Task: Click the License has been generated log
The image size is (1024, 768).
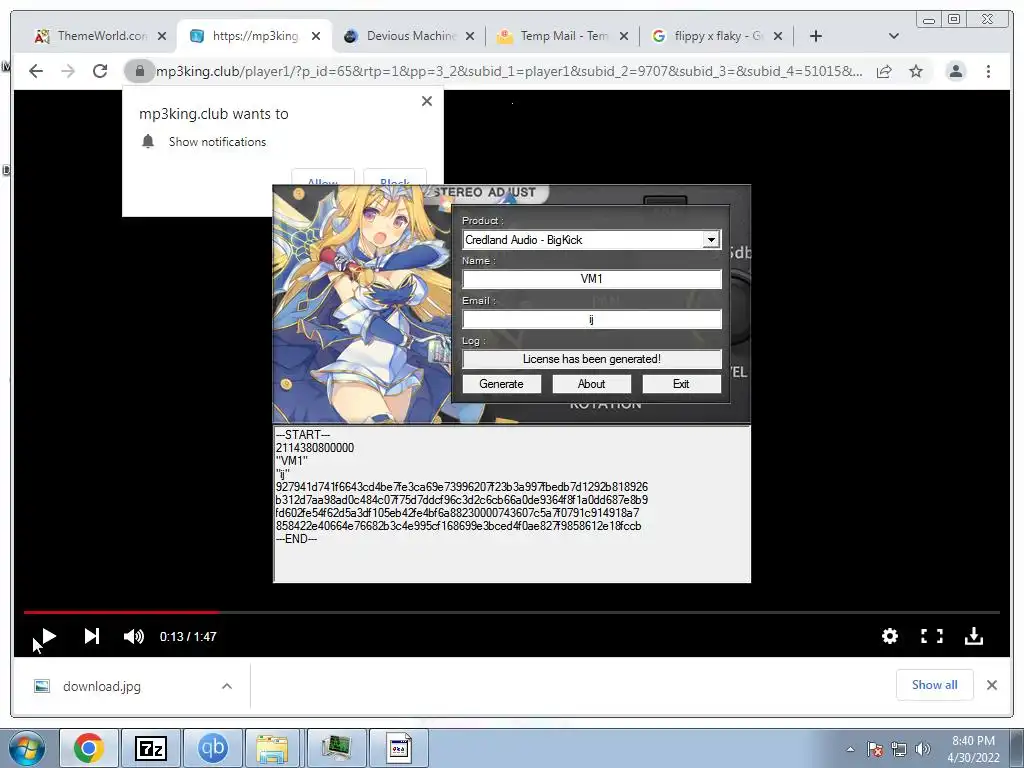Action: pyautogui.click(x=592, y=359)
